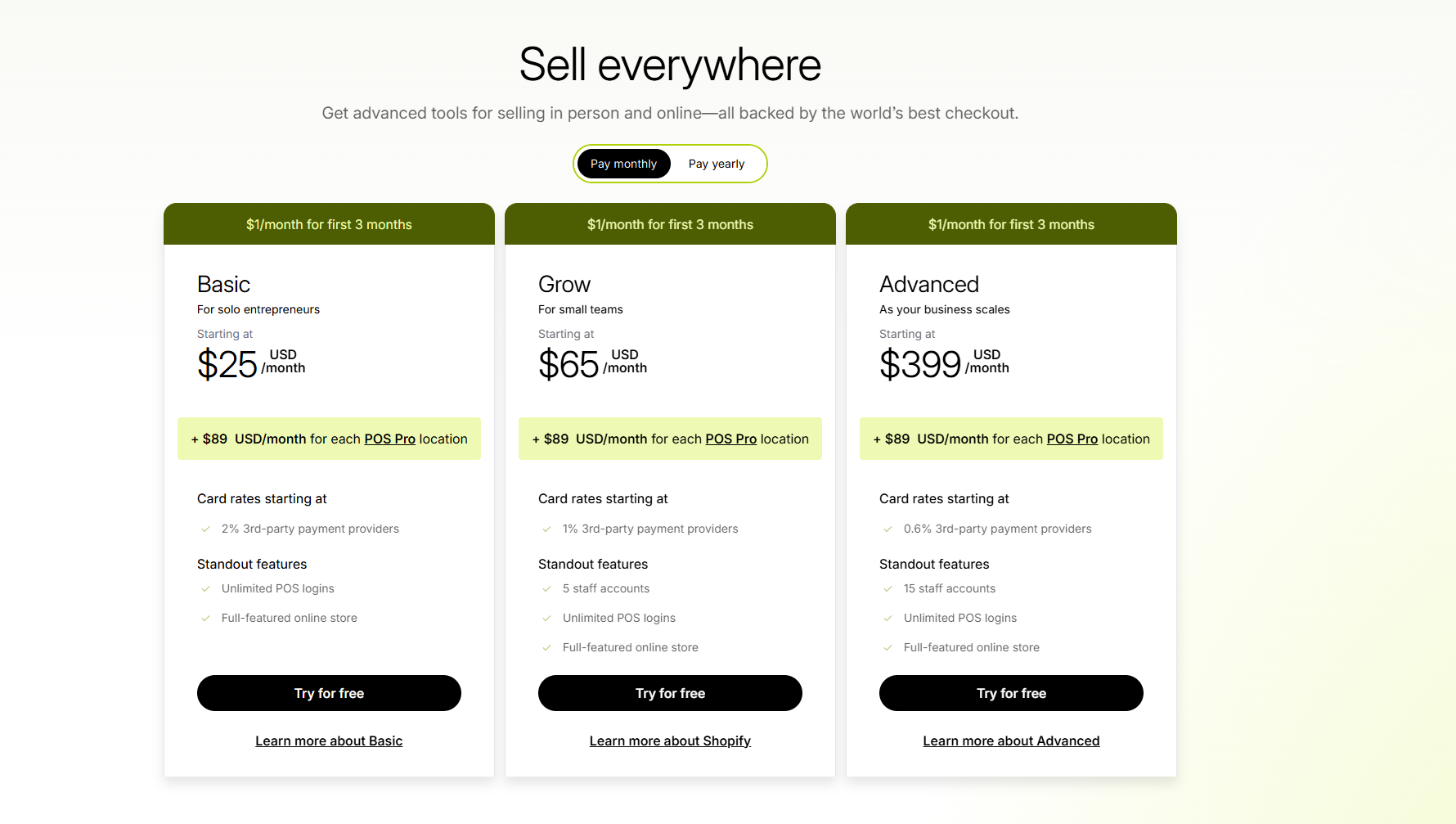This screenshot has width=1456, height=824.
Task: Open the POS Pro link in Basic plan
Action: coord(389,439)
